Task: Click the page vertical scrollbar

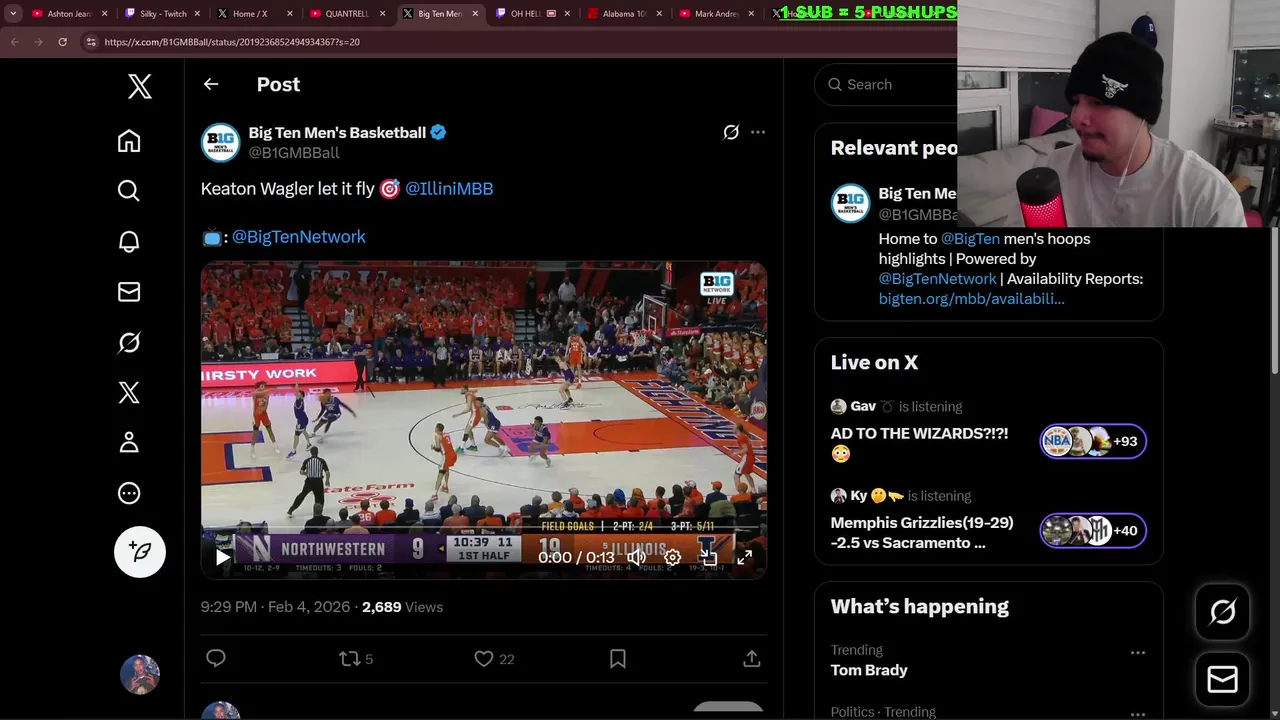Action: pyautogui.click(x=1274, y=300)
